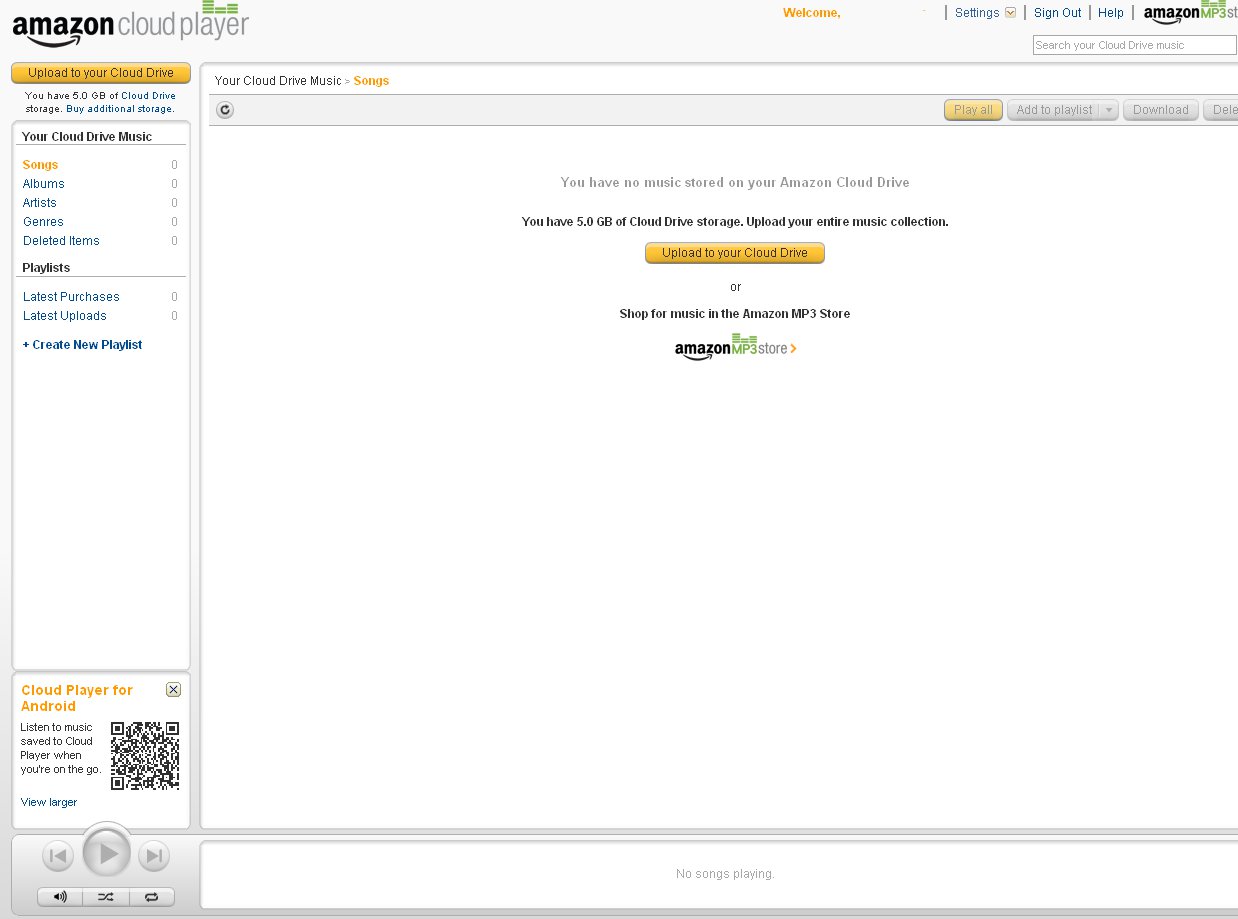Select Songs in the sidebar

40,165
